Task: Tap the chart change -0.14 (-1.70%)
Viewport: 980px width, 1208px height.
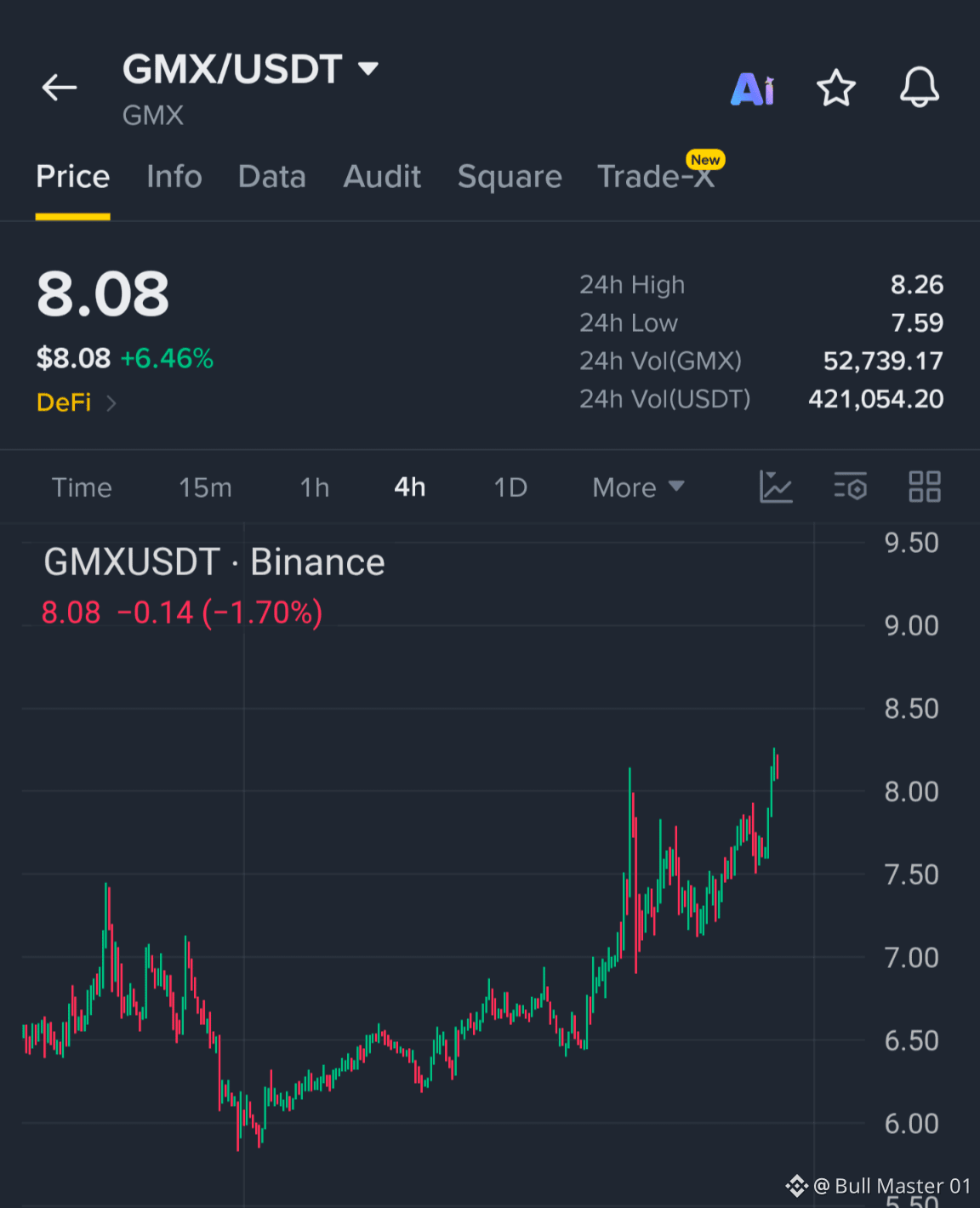Action: tap(219, 613)
